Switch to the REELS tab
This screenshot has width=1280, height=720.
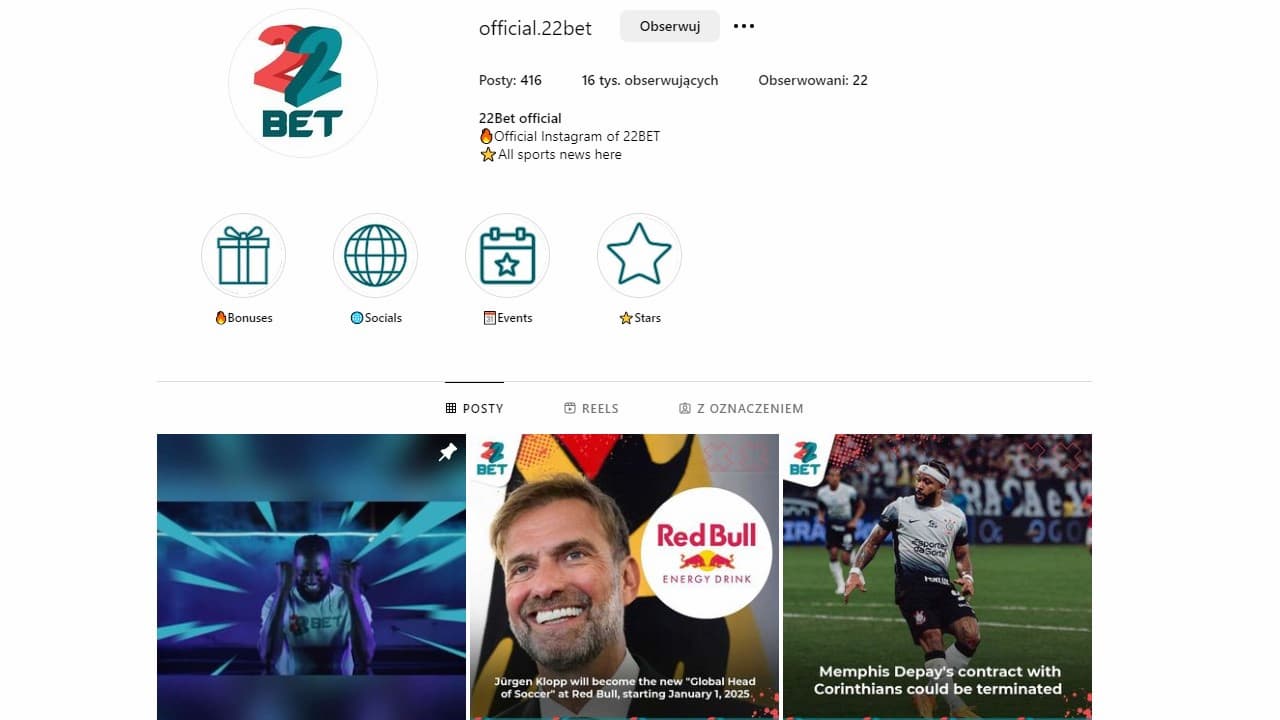coord(591,408)
